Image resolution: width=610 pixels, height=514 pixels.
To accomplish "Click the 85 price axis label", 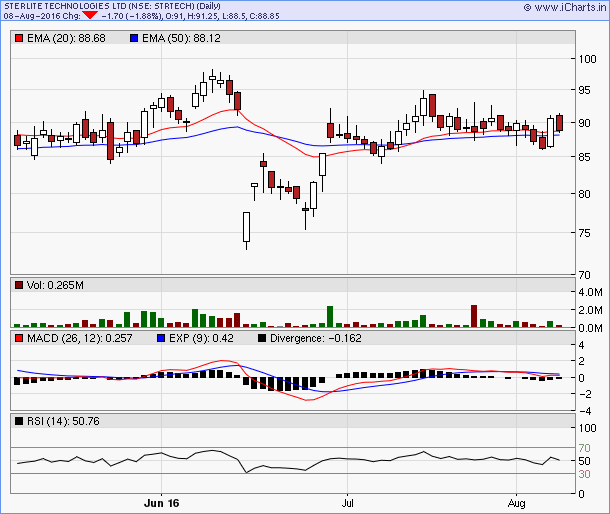I will pyautogui.click(x=584, y=157).
